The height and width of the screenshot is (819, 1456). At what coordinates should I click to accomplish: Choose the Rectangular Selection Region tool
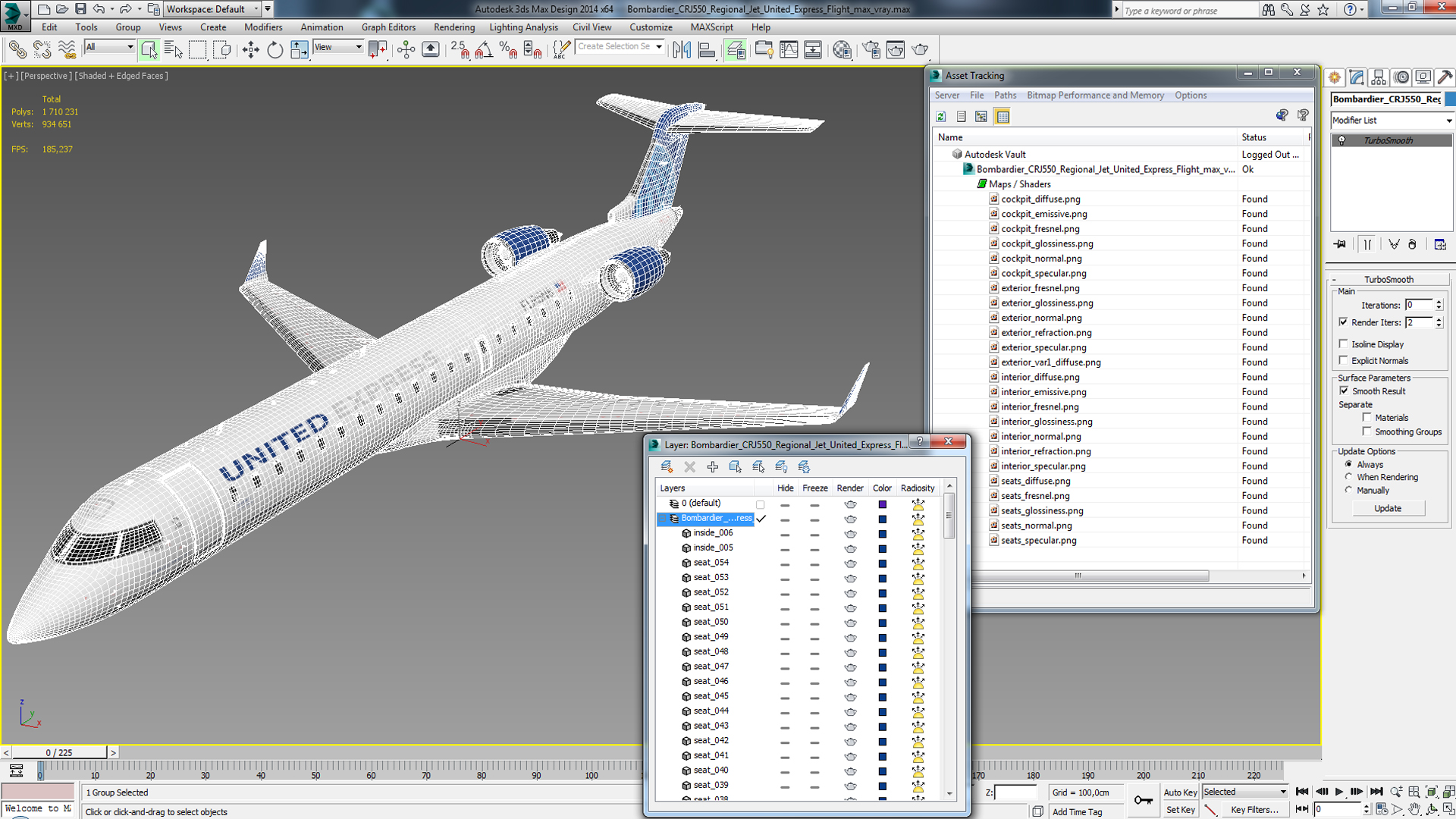tap(198, 50)
